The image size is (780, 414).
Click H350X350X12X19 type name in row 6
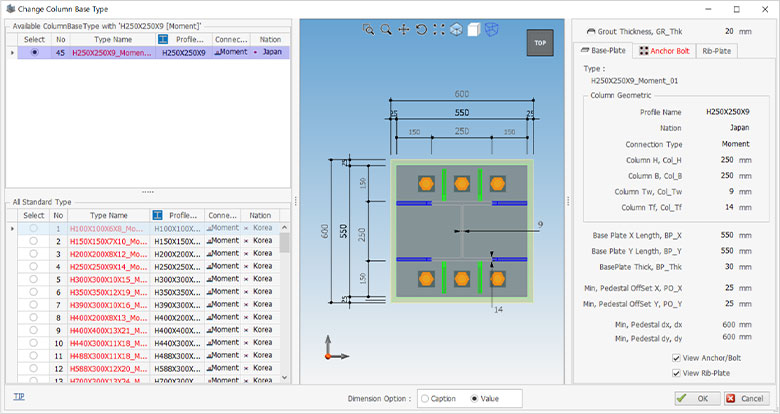tap(108, 292)
